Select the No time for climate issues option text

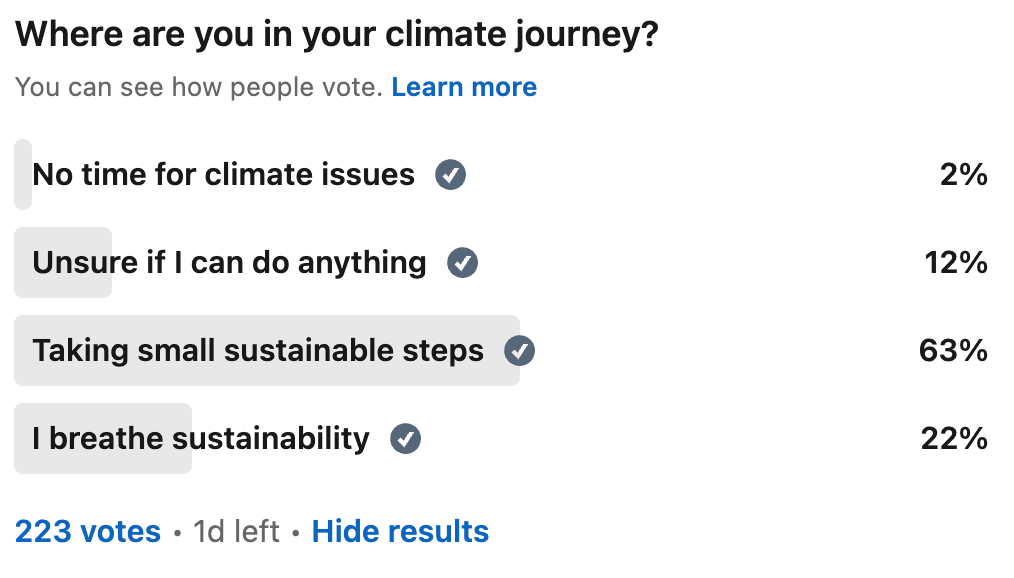224,175
